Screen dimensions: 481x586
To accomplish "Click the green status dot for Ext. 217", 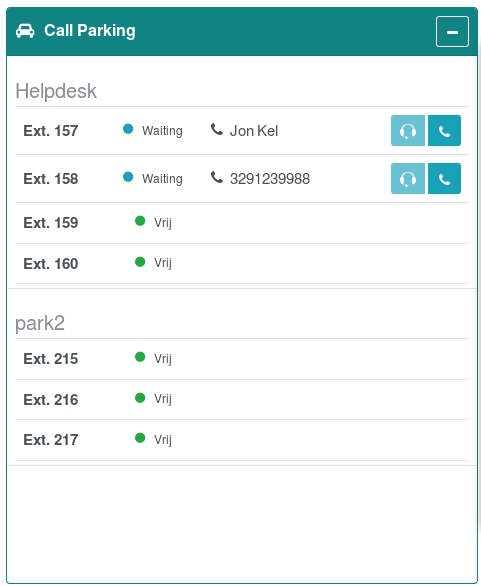I will pyautogui.click(x=140, y=438).
